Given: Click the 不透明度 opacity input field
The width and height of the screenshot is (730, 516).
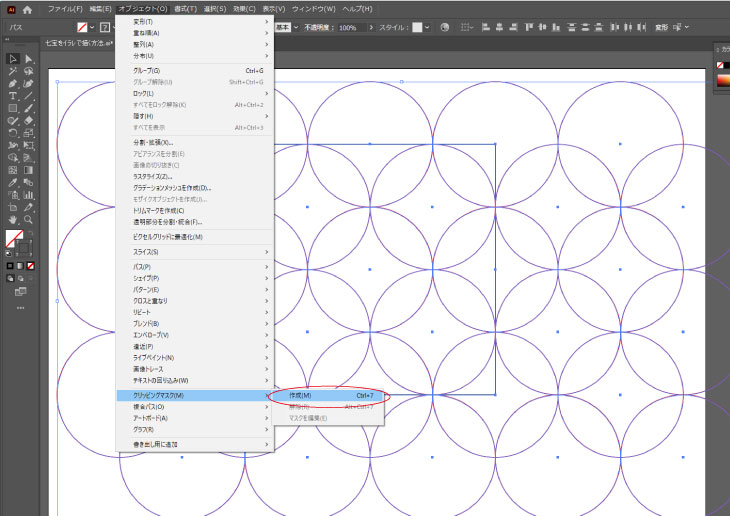Looking at the screenshot, I should coord(350,27).
